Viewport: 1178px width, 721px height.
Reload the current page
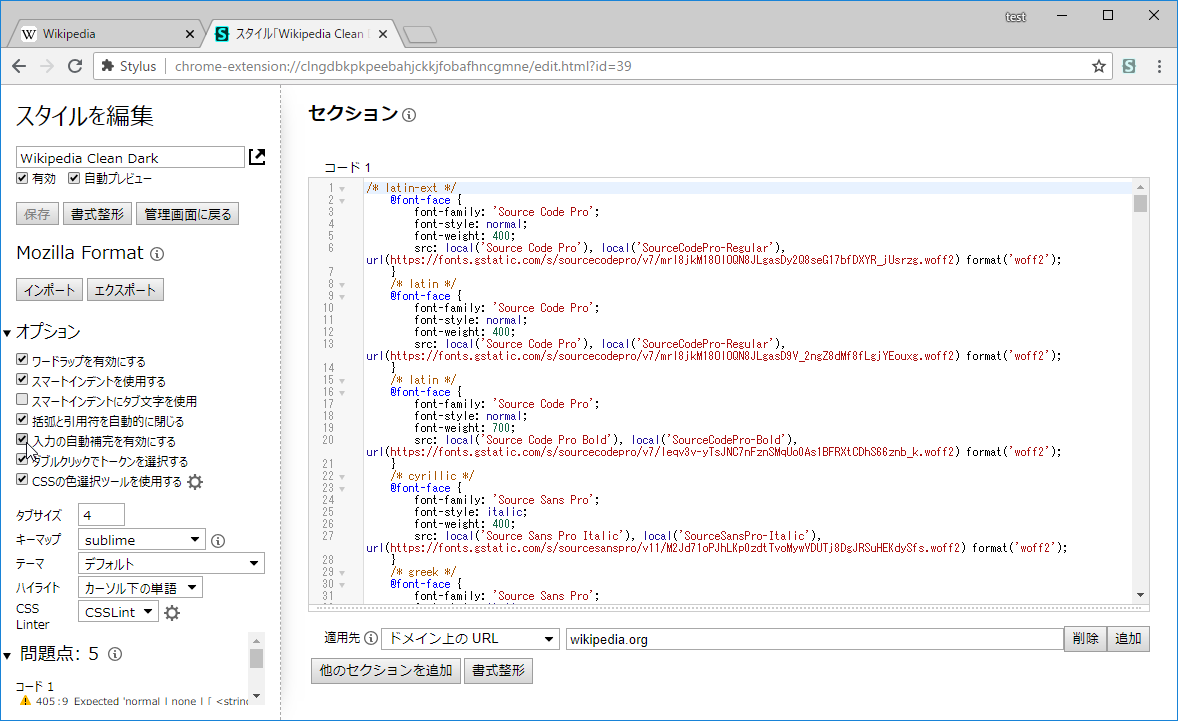[x=74, y=66]
